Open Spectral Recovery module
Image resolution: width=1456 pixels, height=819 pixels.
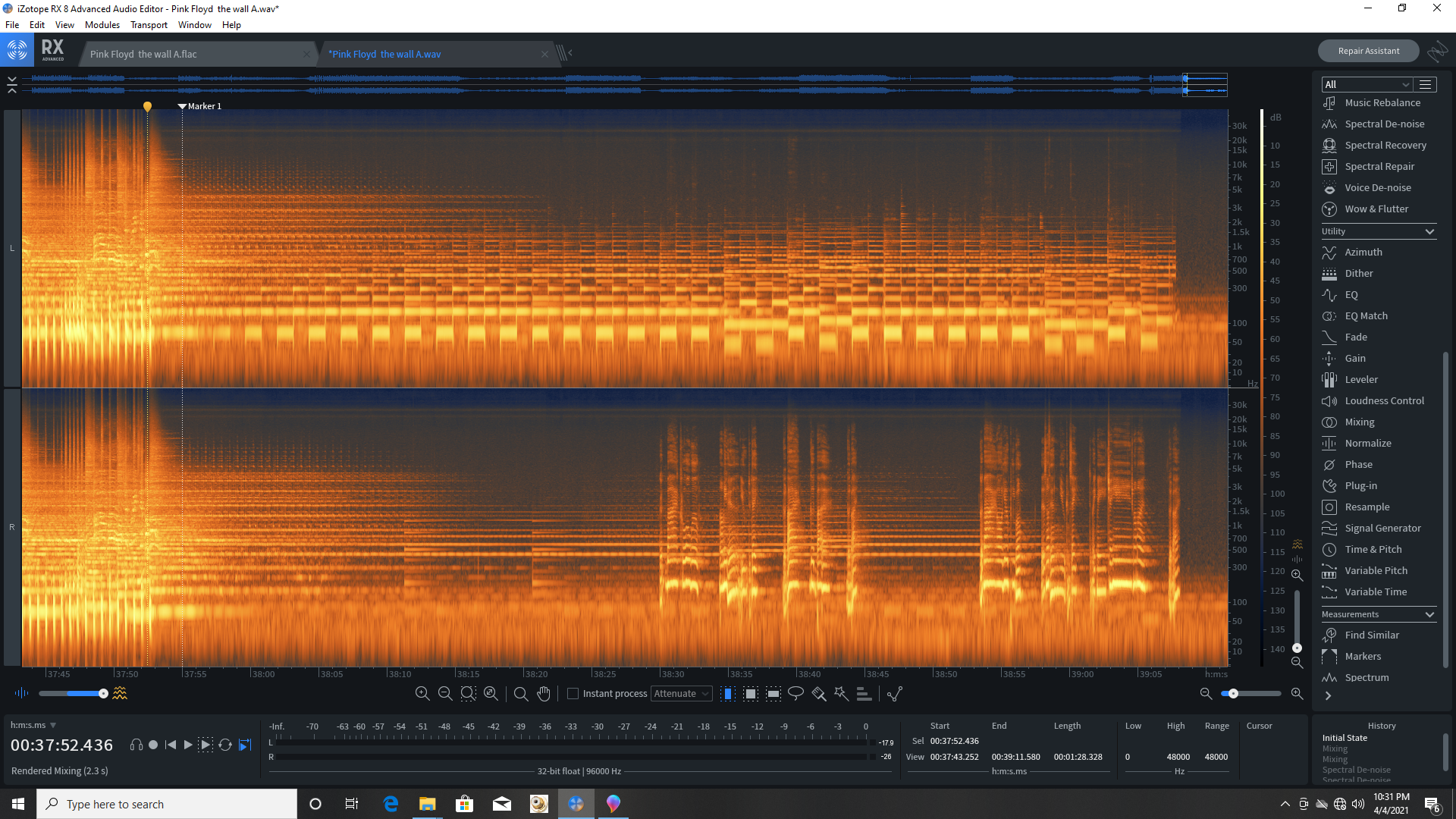click(x=1373, y=146)
